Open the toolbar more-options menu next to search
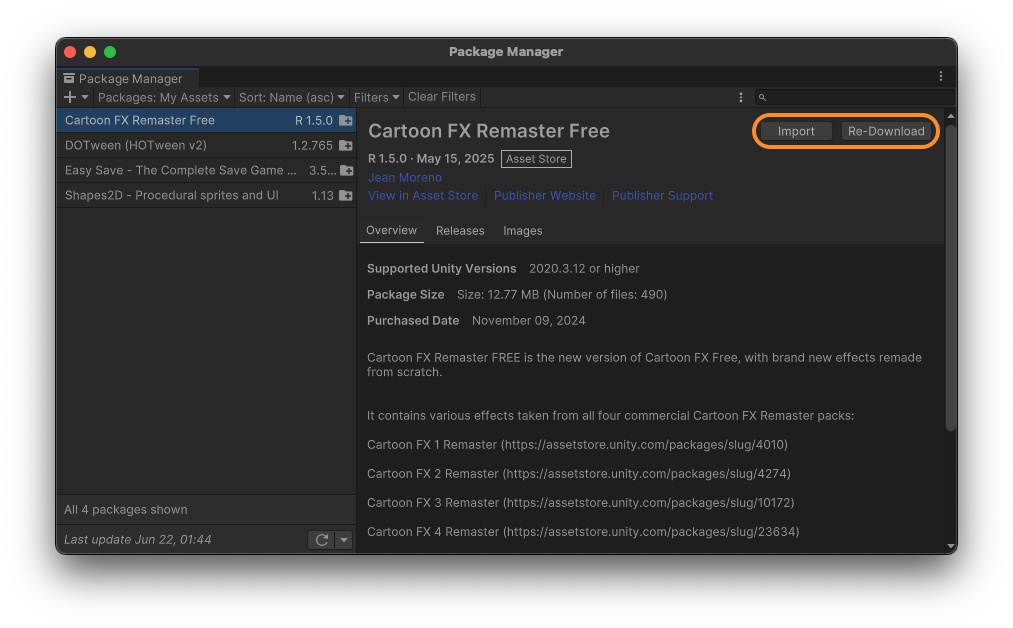1013x628 pixels. point(740,97)
